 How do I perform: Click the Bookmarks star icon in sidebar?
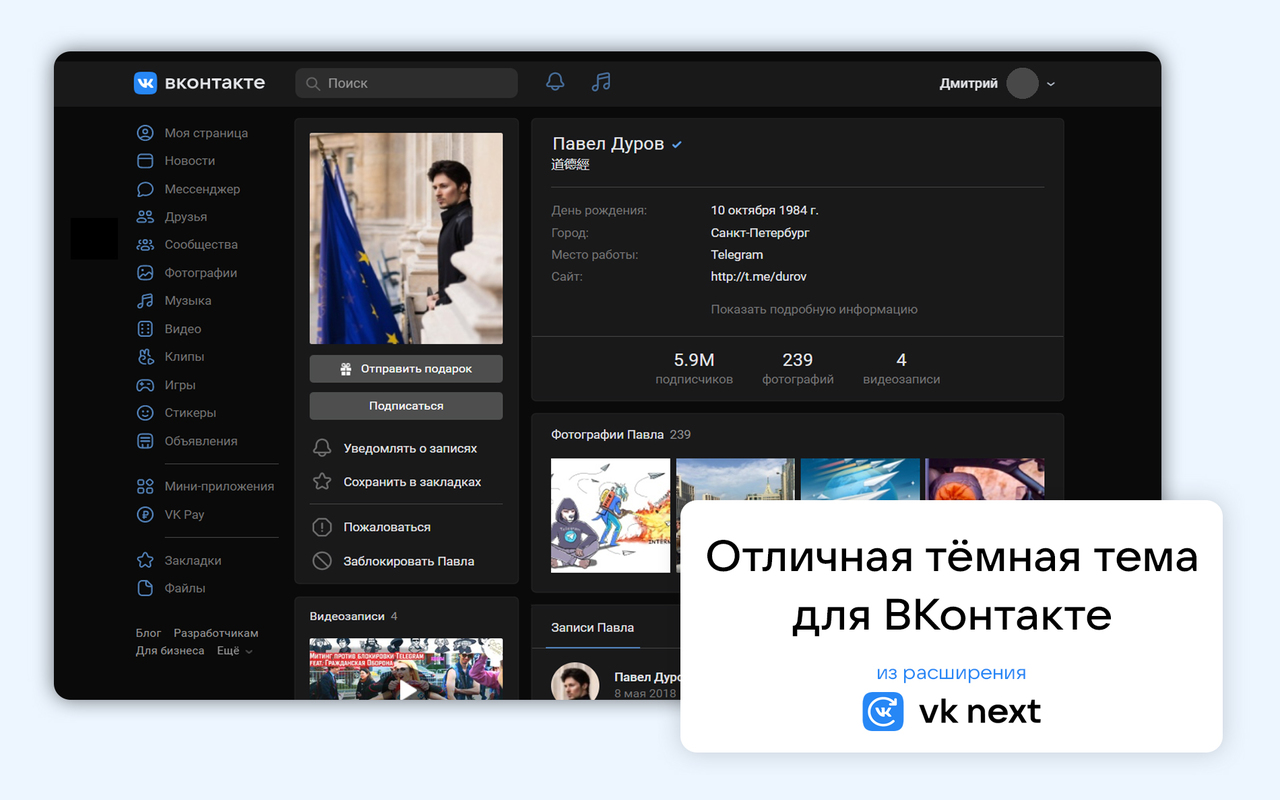pyautogui.click(x=145, y=561)
